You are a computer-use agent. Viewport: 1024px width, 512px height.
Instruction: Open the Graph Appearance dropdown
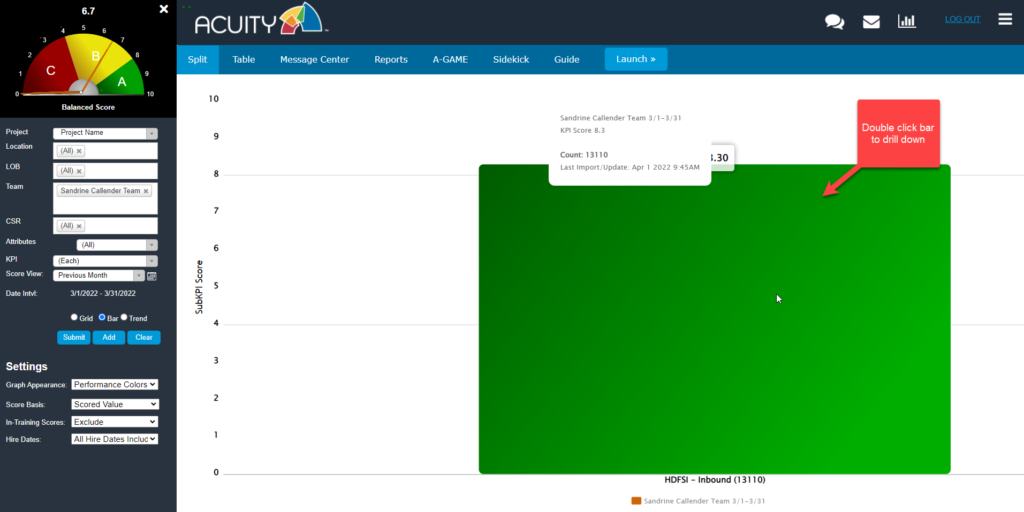(114, 385)
